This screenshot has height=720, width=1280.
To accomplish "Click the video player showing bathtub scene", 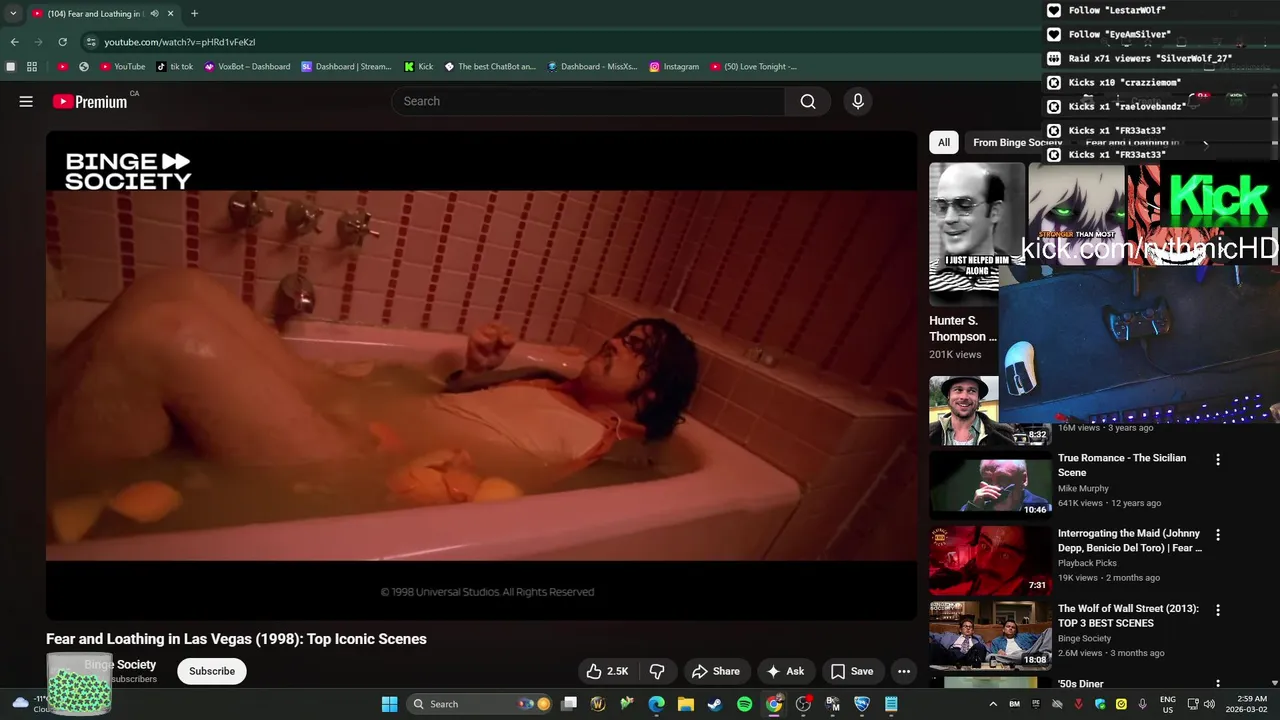I will point(481,375).
